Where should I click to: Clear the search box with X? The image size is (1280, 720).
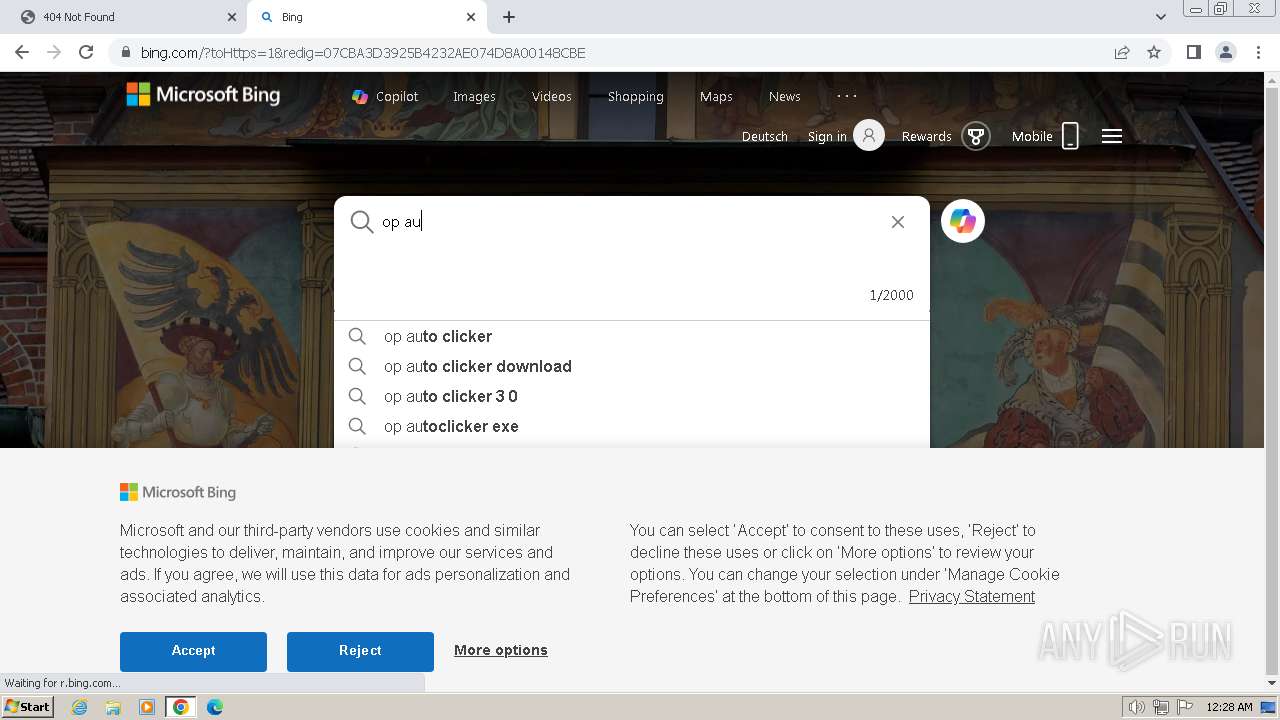point(898,222)
